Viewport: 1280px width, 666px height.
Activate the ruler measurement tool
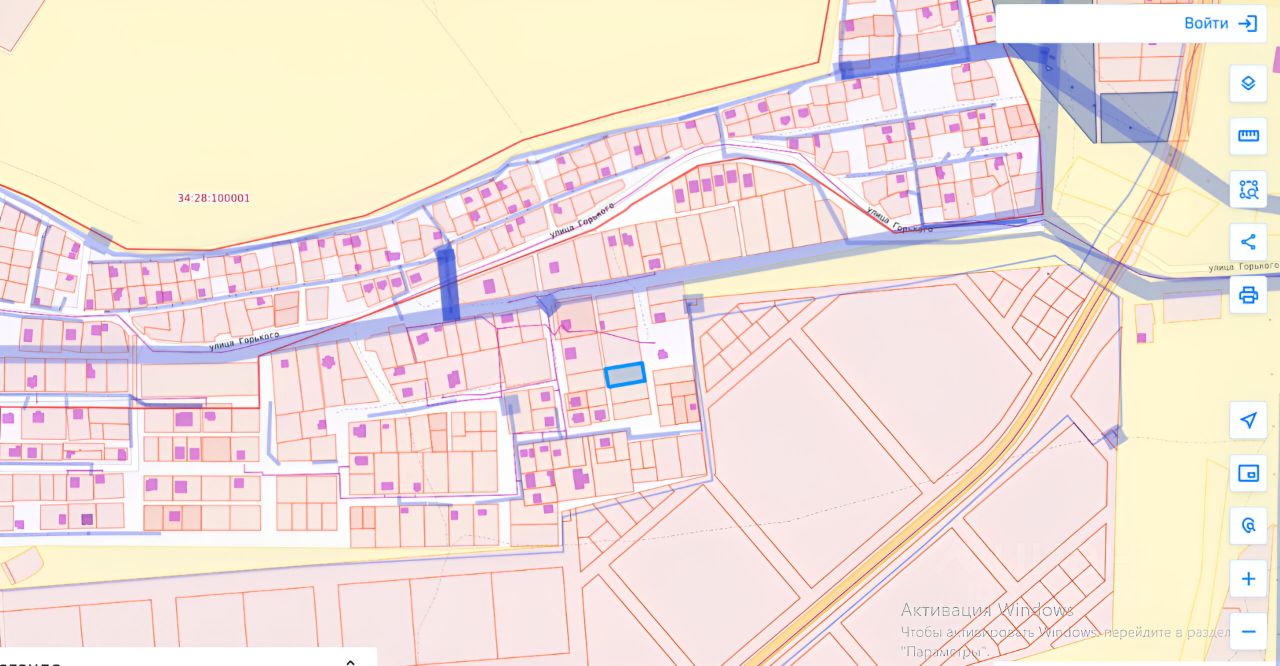point(1248,136)
